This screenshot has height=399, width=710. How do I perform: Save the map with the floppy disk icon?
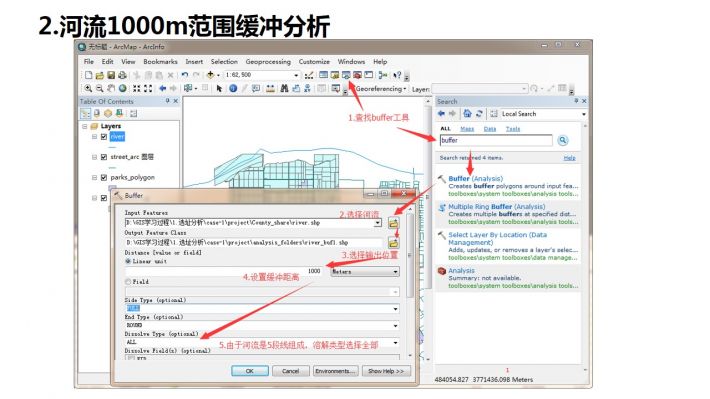point(111,75)
